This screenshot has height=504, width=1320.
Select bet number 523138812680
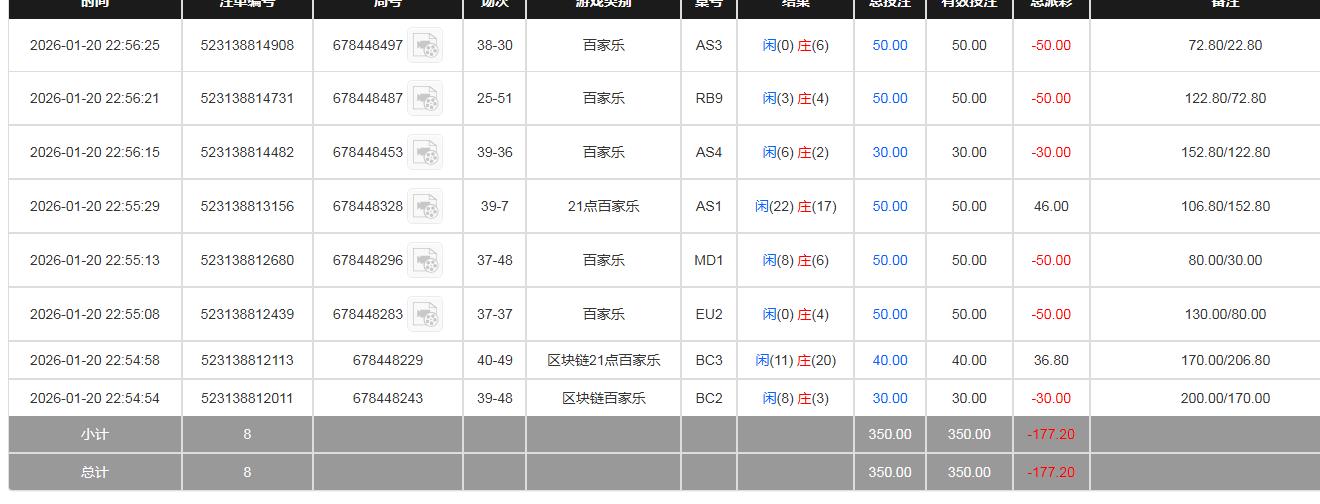pyautogui.click(x=247, y=260)
